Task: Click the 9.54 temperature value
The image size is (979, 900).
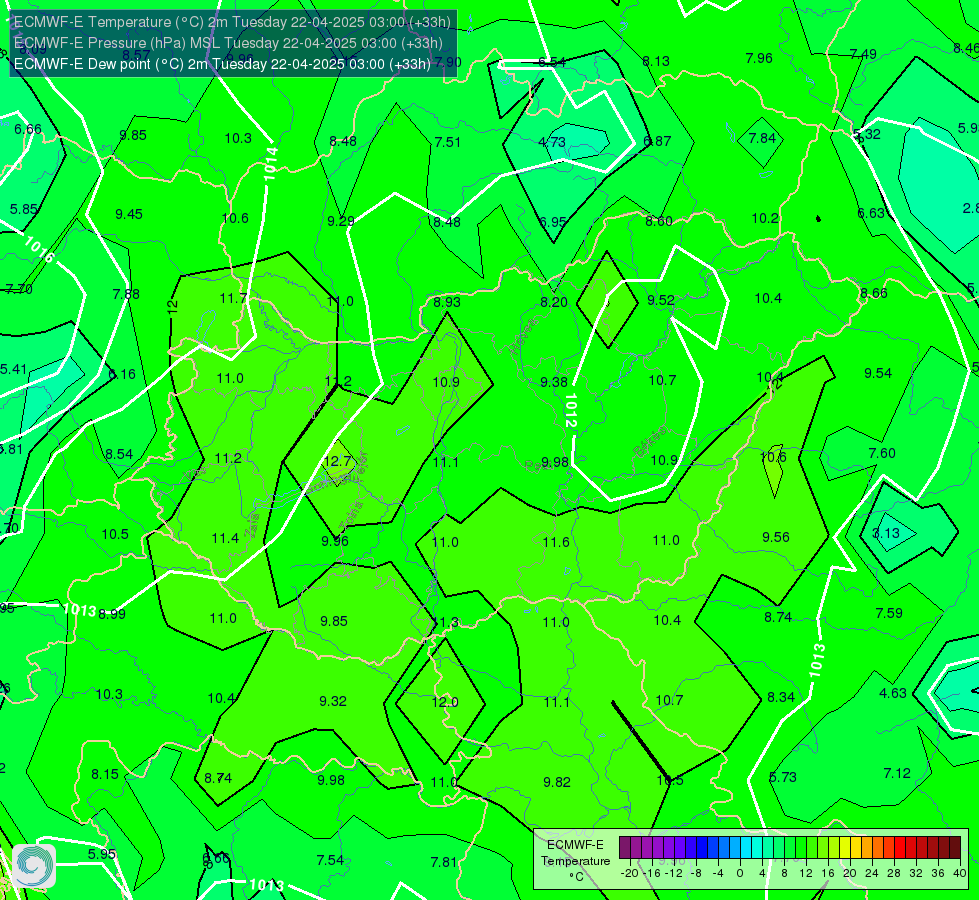Action: 878,373
